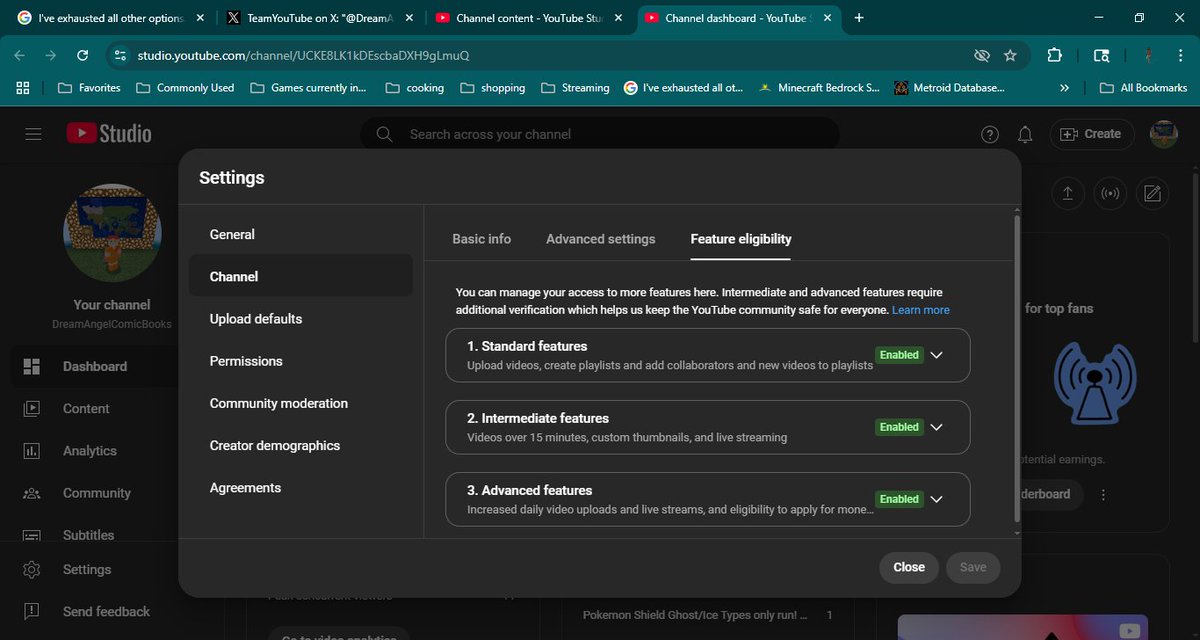Click the Go live broadcast icon

point(1110,193)
